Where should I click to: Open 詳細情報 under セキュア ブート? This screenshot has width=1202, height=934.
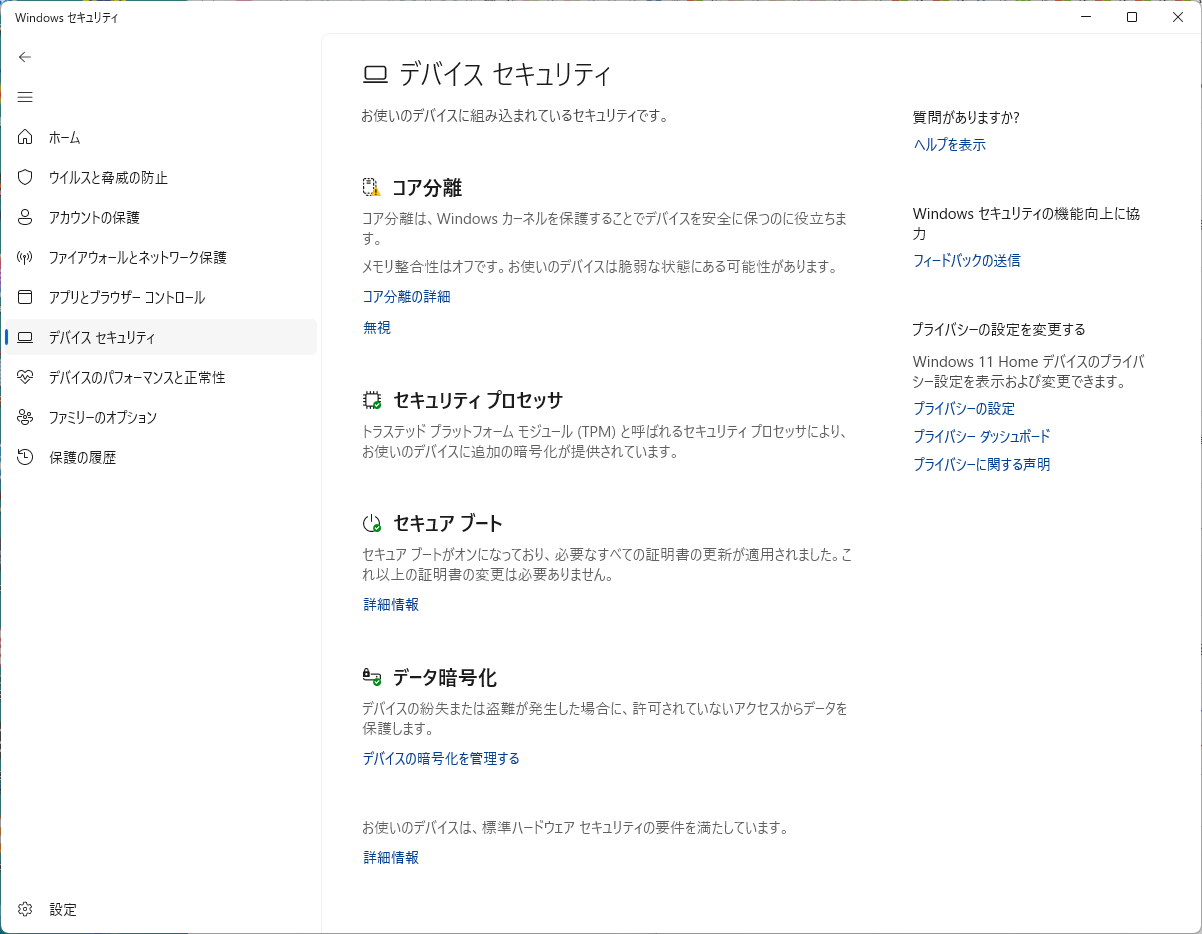[x=391, y=604]
